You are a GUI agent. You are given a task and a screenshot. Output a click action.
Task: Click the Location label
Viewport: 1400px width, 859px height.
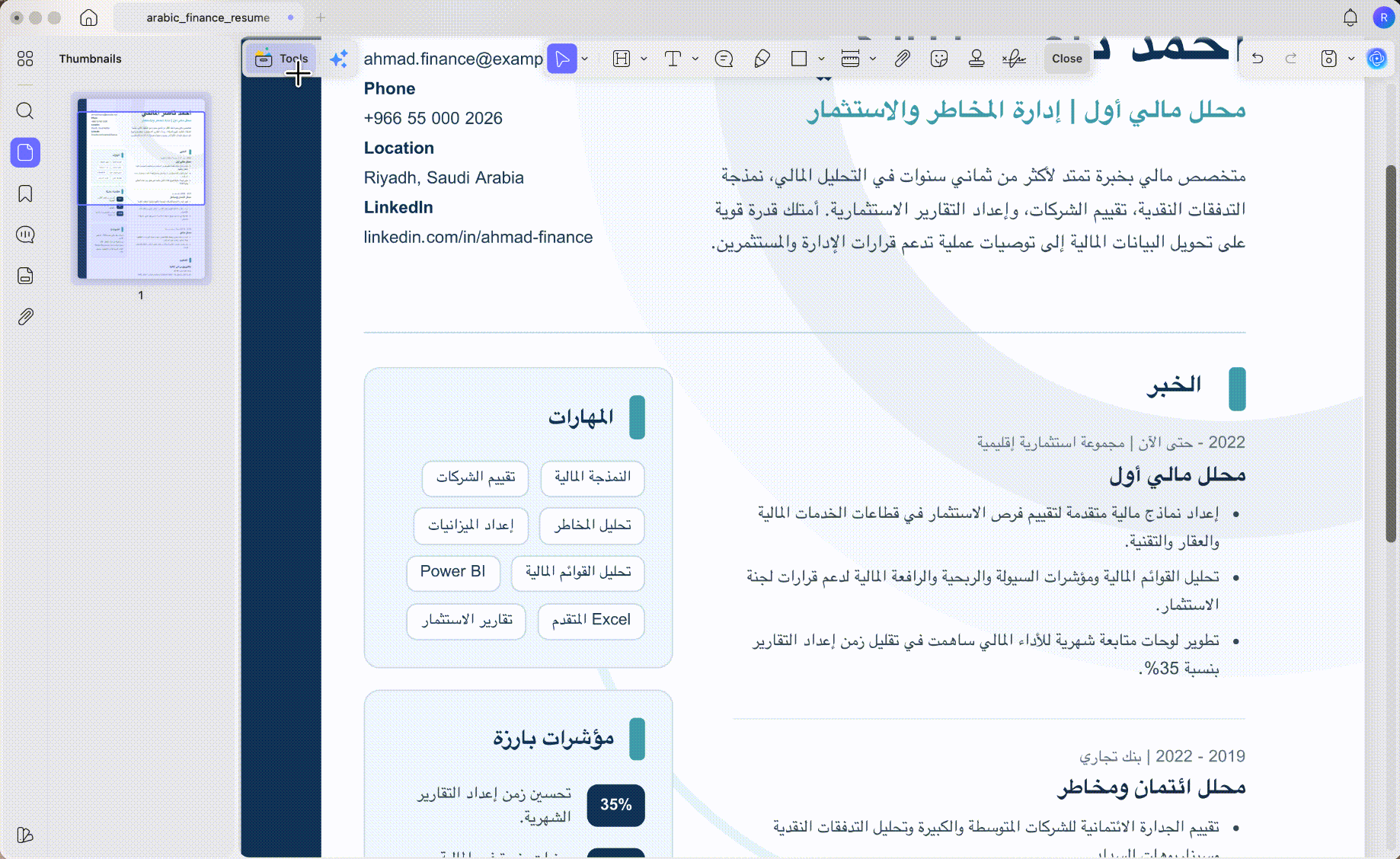pyautogui.click(x=398, y=148)
